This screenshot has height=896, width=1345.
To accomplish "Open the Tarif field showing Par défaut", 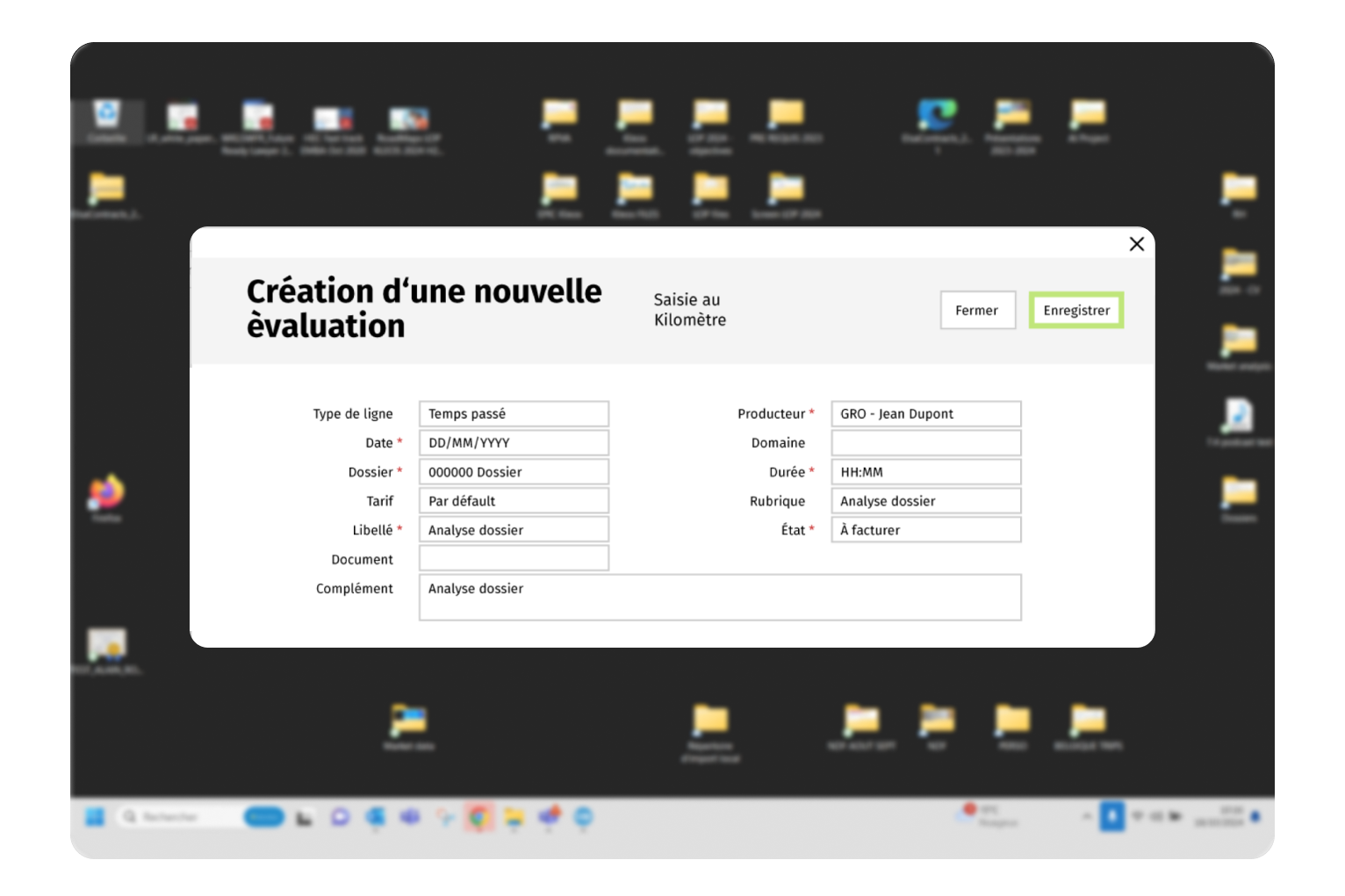I will [x=514, y=501].
